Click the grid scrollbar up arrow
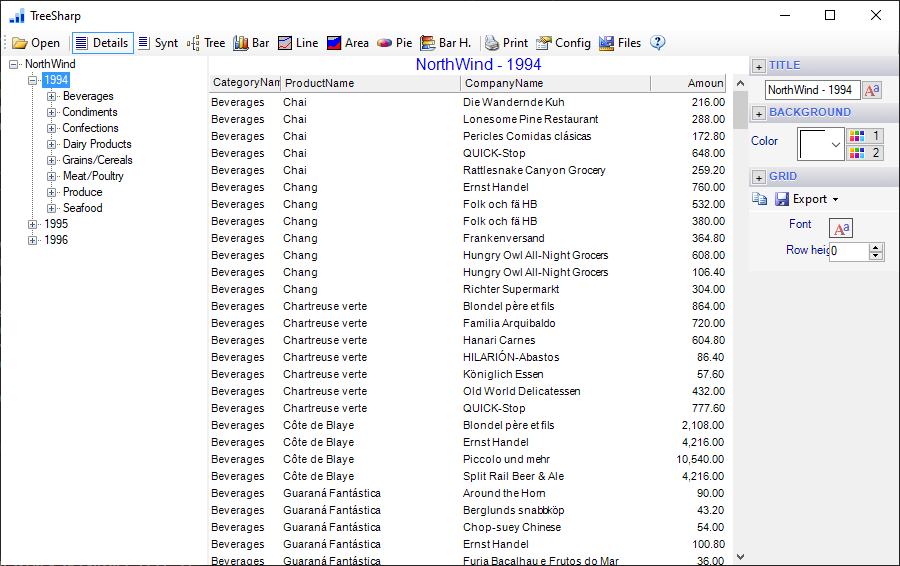Screen dimensions: 900x566 [740, 83]
